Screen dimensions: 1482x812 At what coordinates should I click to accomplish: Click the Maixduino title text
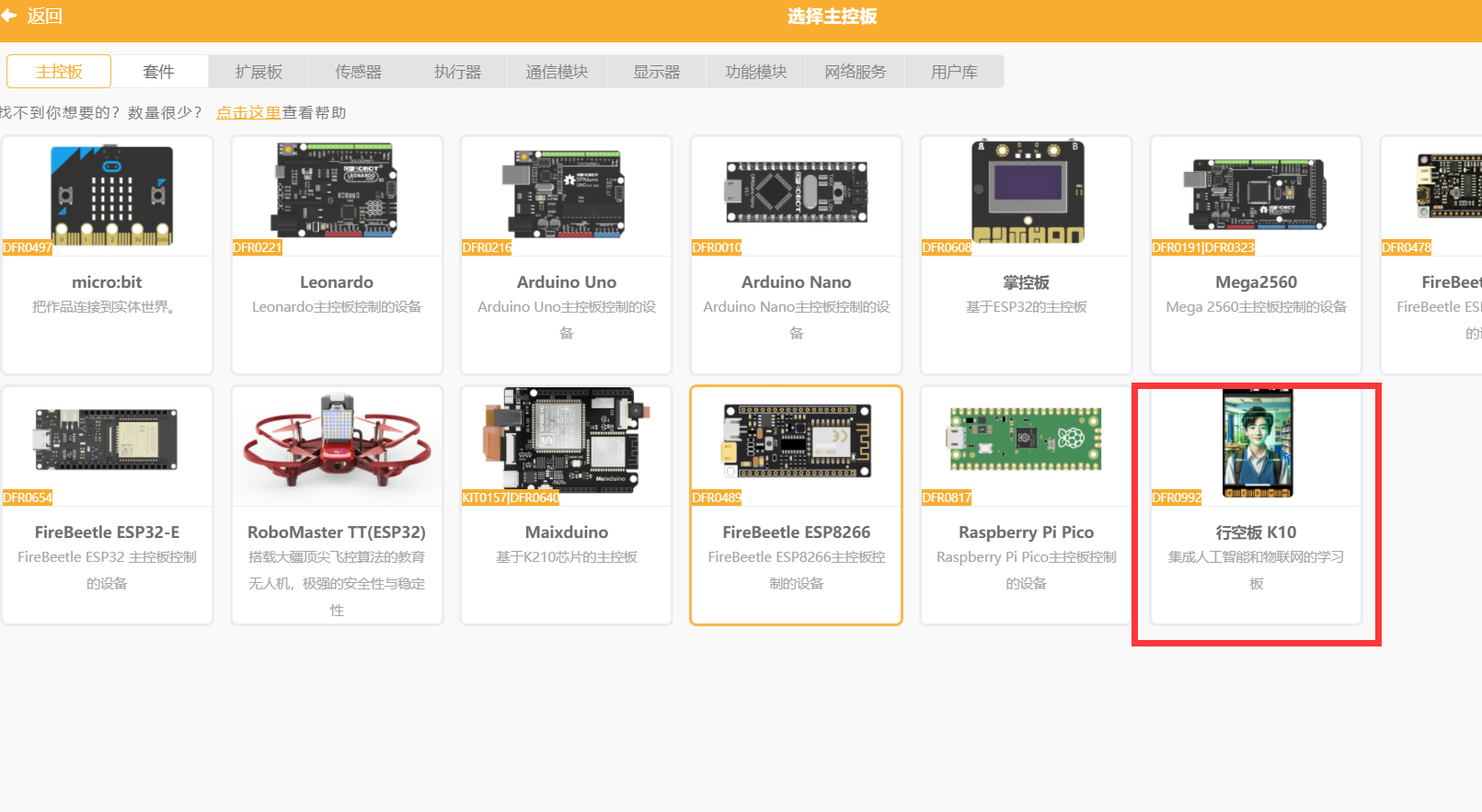(567, 532)
